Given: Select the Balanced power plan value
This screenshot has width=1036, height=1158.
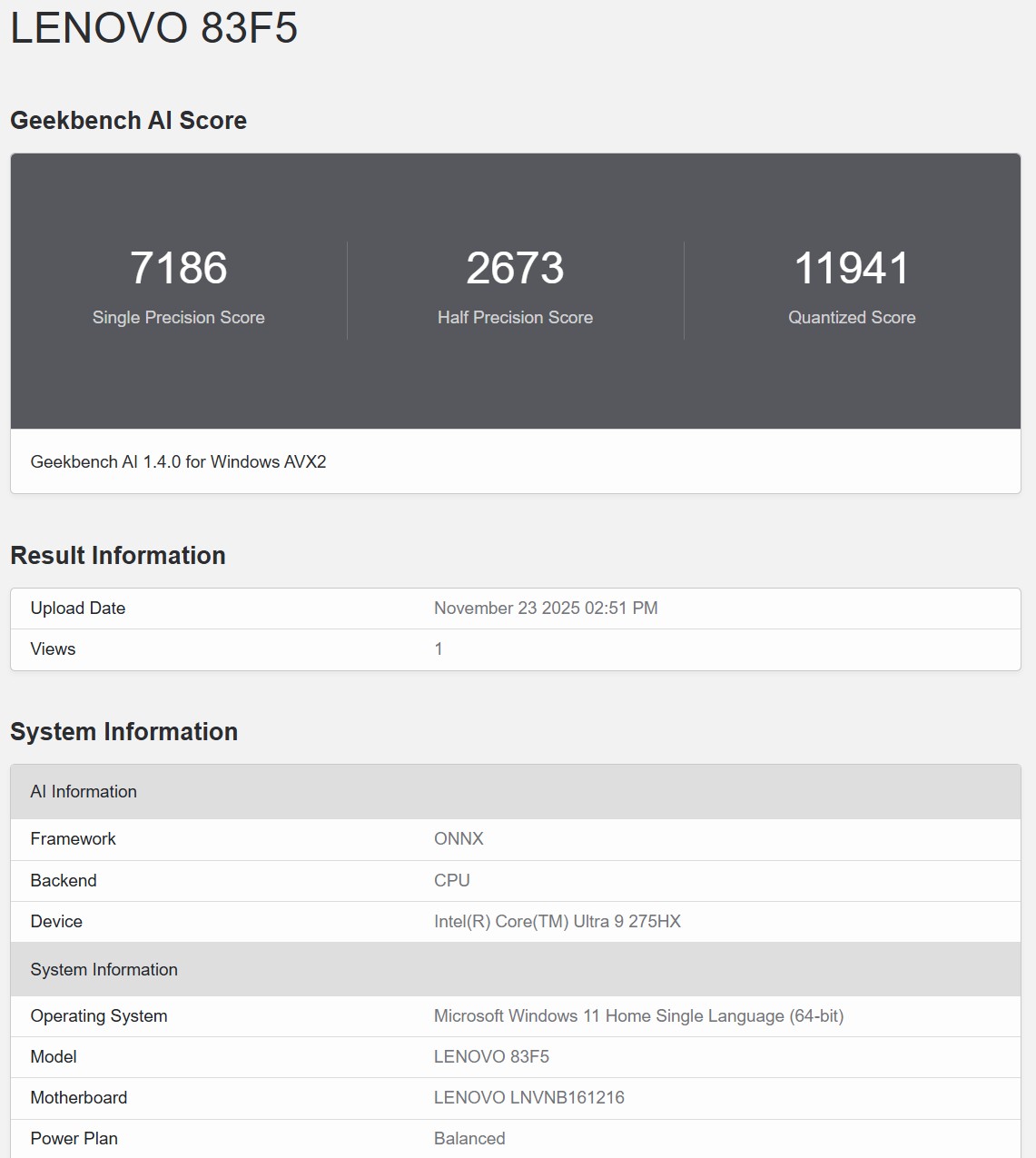Looking at the screenshot, I should click(x=469, y=1138).
